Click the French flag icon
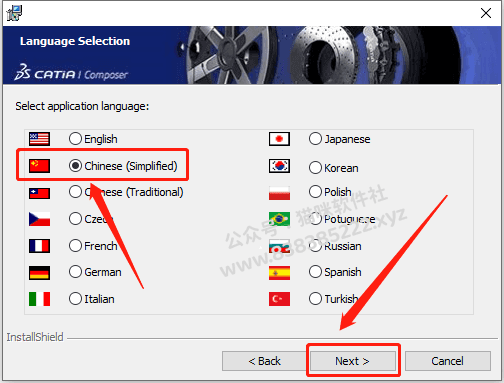This screenshot has height=383, width=504. coord(39,246)
